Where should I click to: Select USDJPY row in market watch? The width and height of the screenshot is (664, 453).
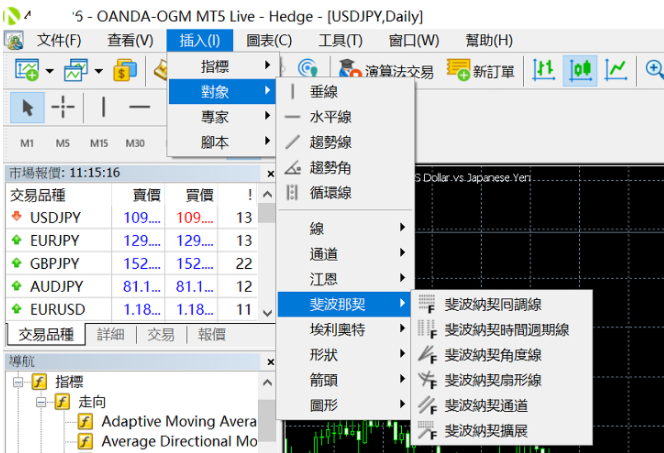click(132, 218)
